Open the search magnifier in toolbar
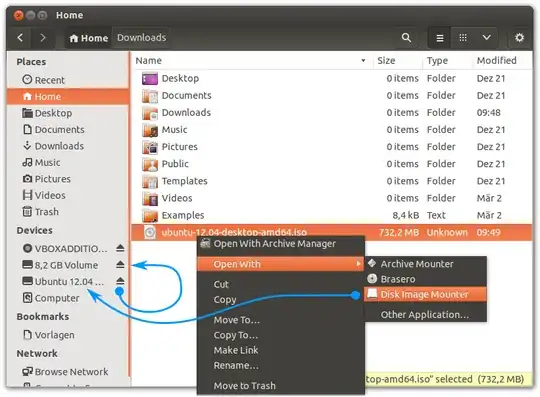This screenshot has height=397, width=540. click(x=406, y=38)
